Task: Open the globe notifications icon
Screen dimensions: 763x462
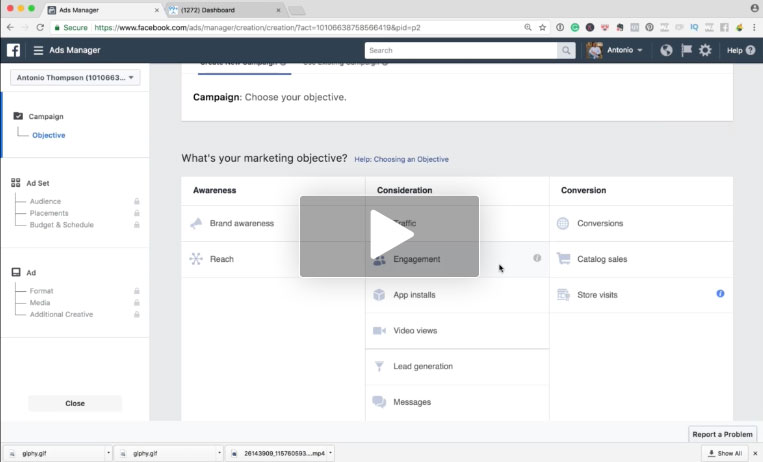Action: point(666,50)
